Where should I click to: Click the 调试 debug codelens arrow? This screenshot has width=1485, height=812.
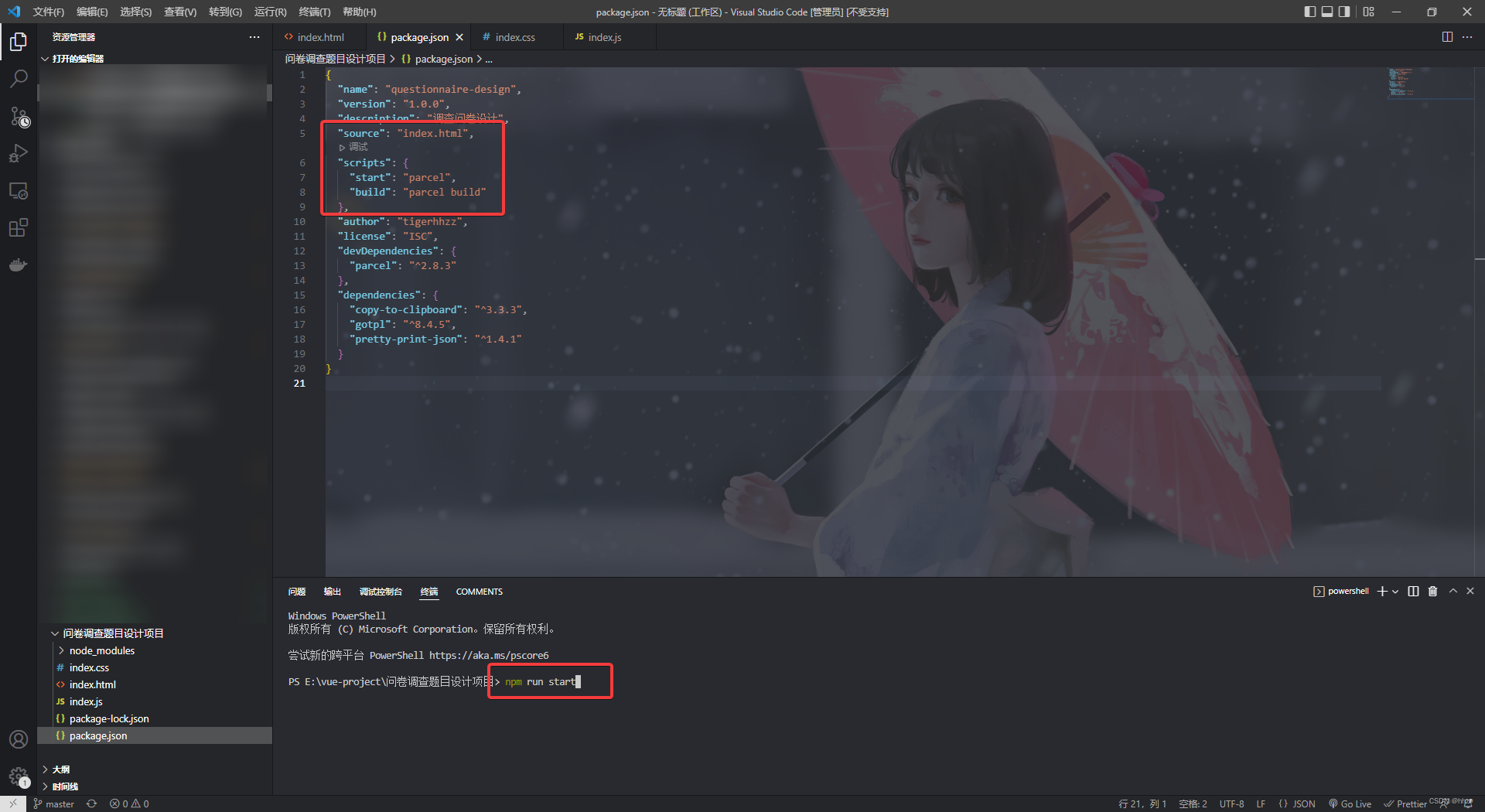pos(353,147)
